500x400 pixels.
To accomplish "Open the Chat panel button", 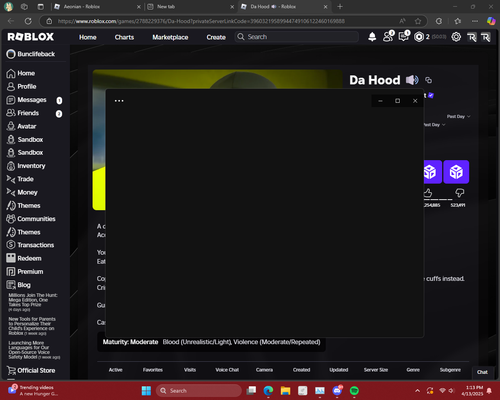I will click(482, 372).
